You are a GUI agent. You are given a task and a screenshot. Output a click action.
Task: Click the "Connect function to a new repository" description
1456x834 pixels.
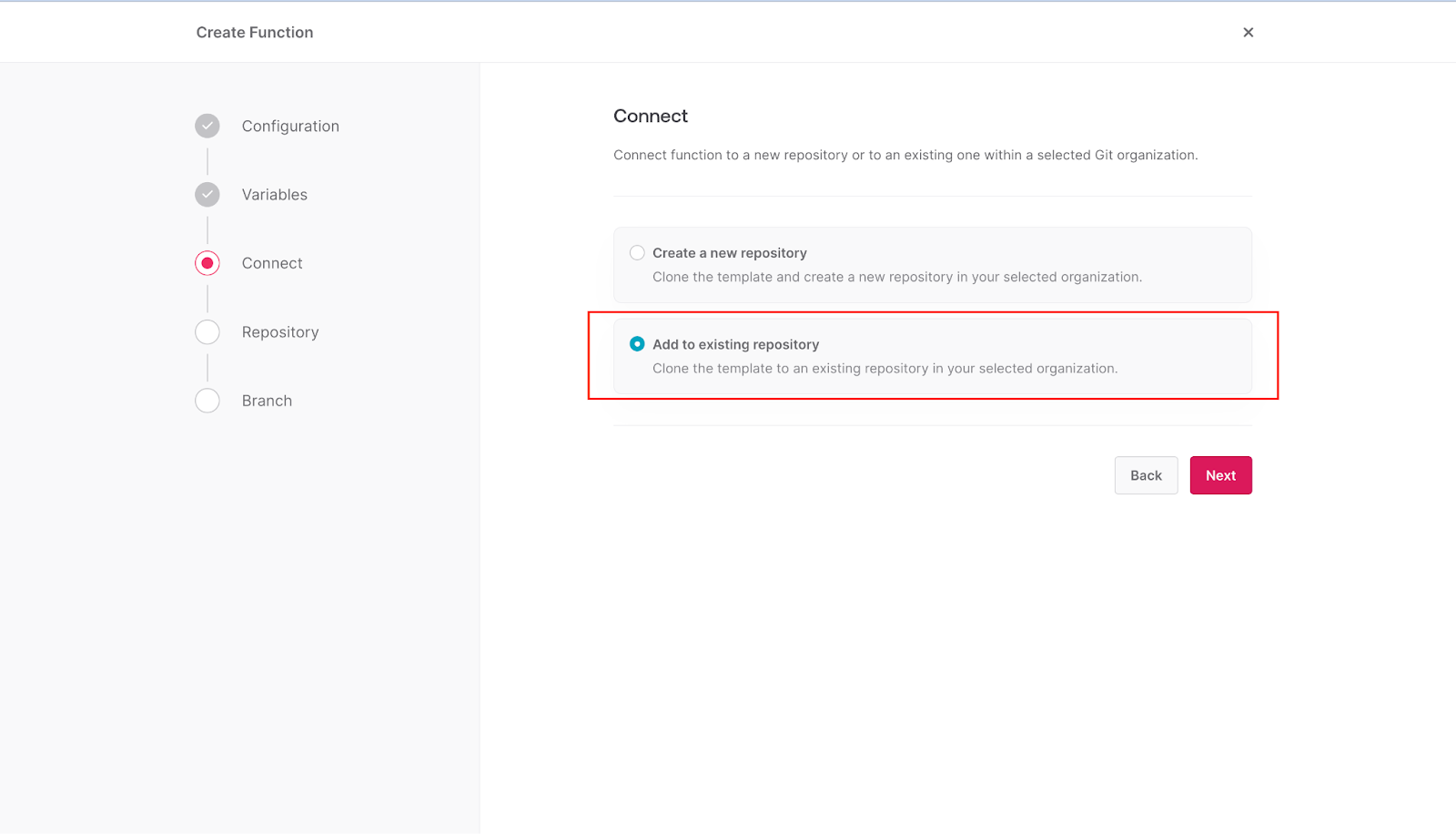click(905, 155)
